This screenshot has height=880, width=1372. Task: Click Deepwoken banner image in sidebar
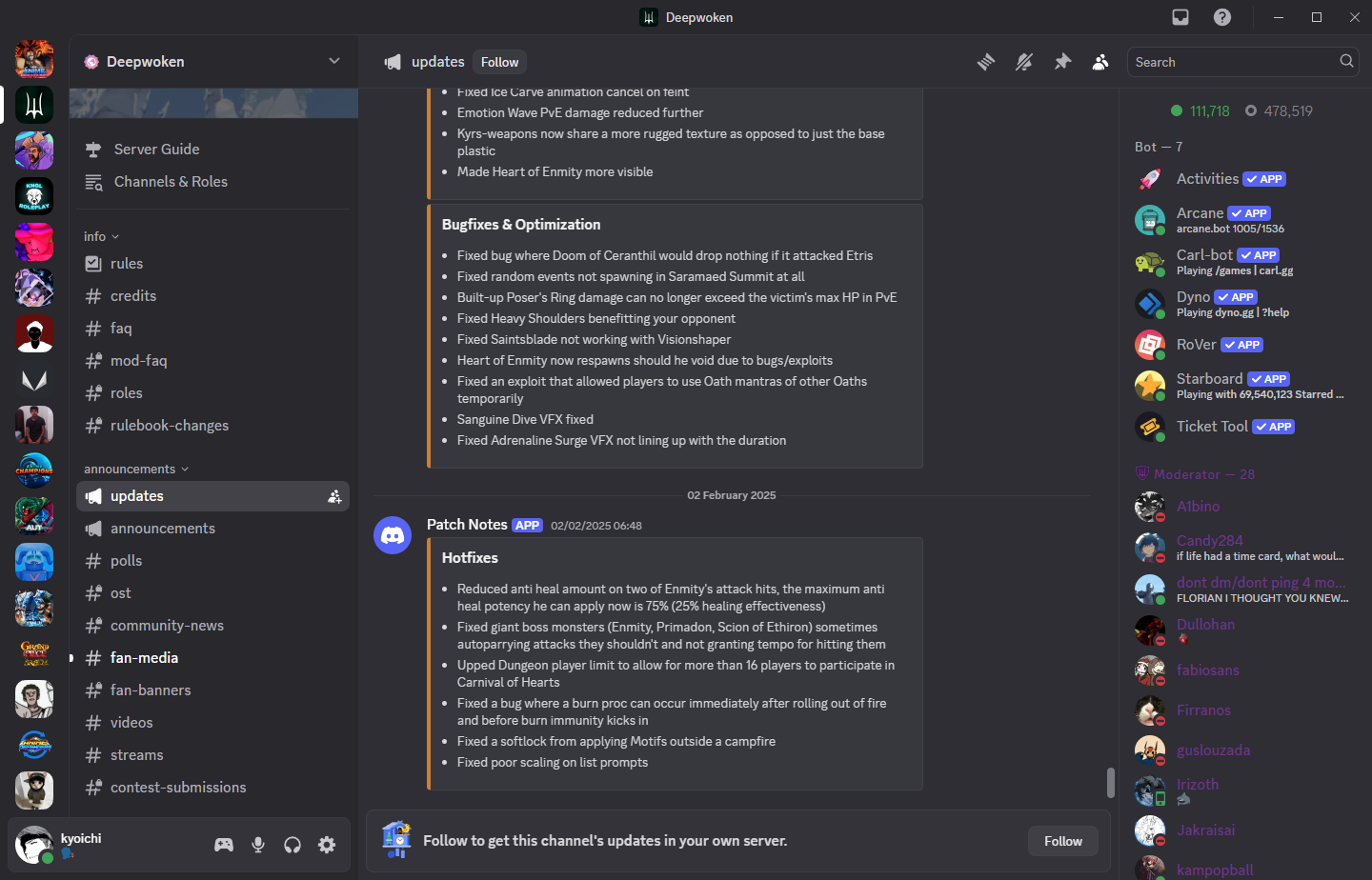pyautogui.click(x=213, y=103)
